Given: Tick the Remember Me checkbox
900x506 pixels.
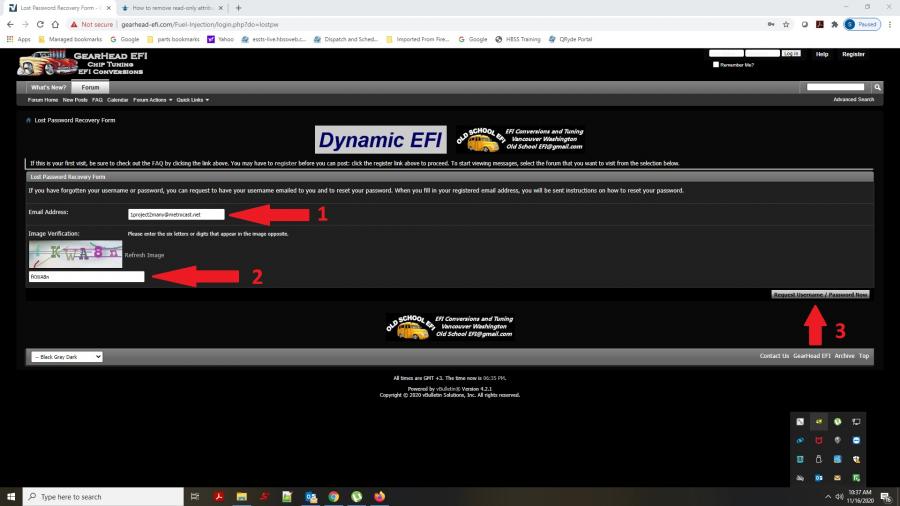Looking at the screenshot, I should 716,65.
